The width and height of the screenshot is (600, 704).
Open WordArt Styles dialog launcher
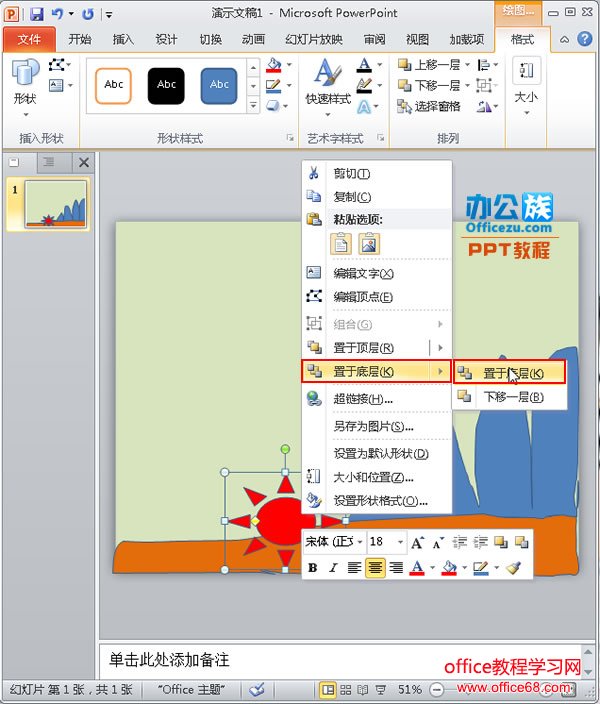click(381, 138)
